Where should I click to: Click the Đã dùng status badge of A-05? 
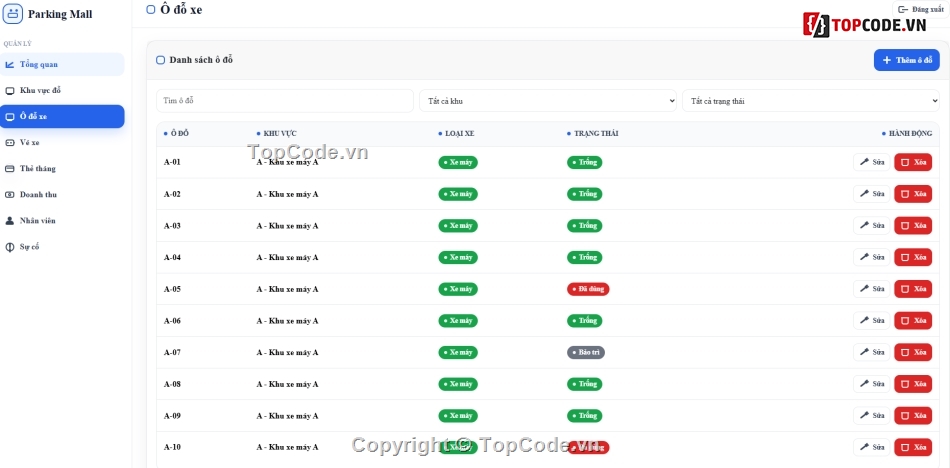click(x=588, y=289)
